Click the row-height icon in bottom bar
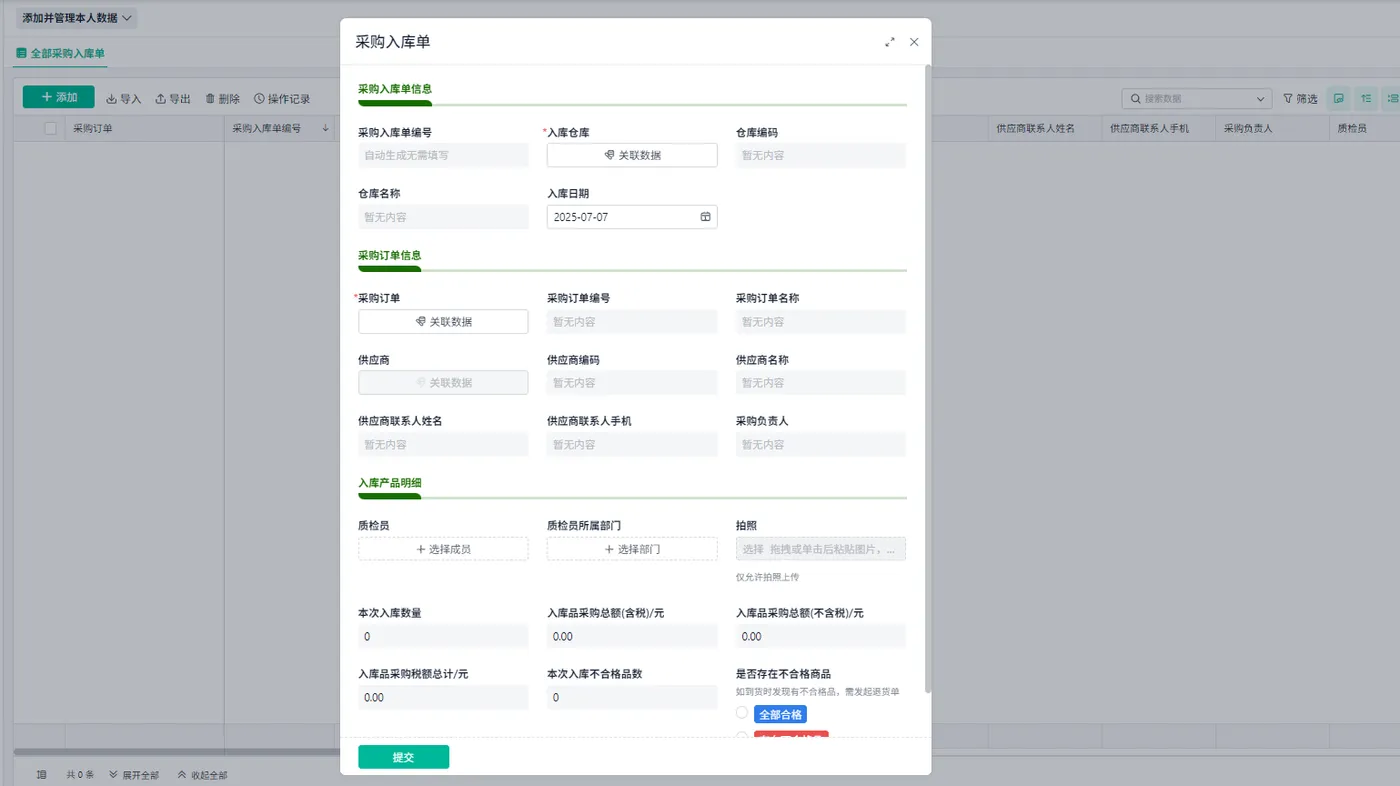This screenshot has height=786, width=1400. point(42,775)
